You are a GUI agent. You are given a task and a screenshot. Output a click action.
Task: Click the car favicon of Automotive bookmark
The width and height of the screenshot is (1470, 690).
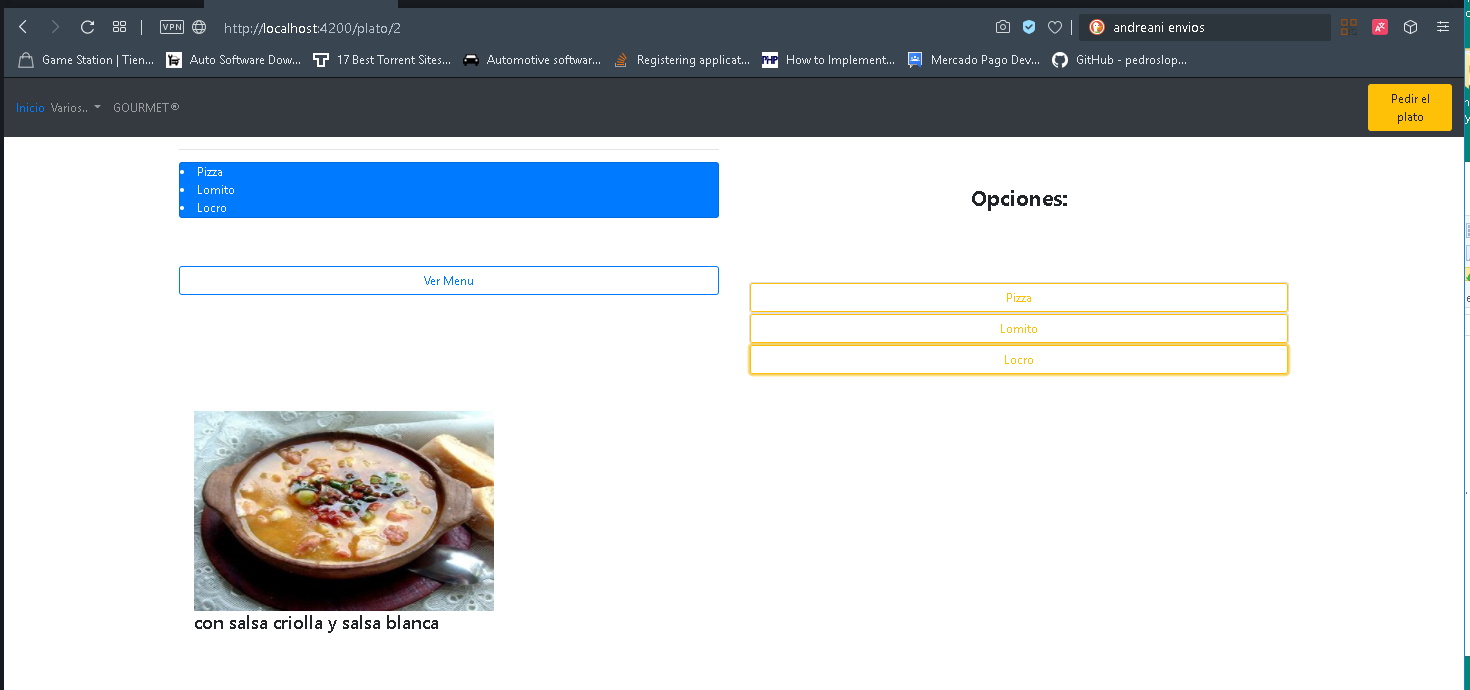[x=471, y=60]
